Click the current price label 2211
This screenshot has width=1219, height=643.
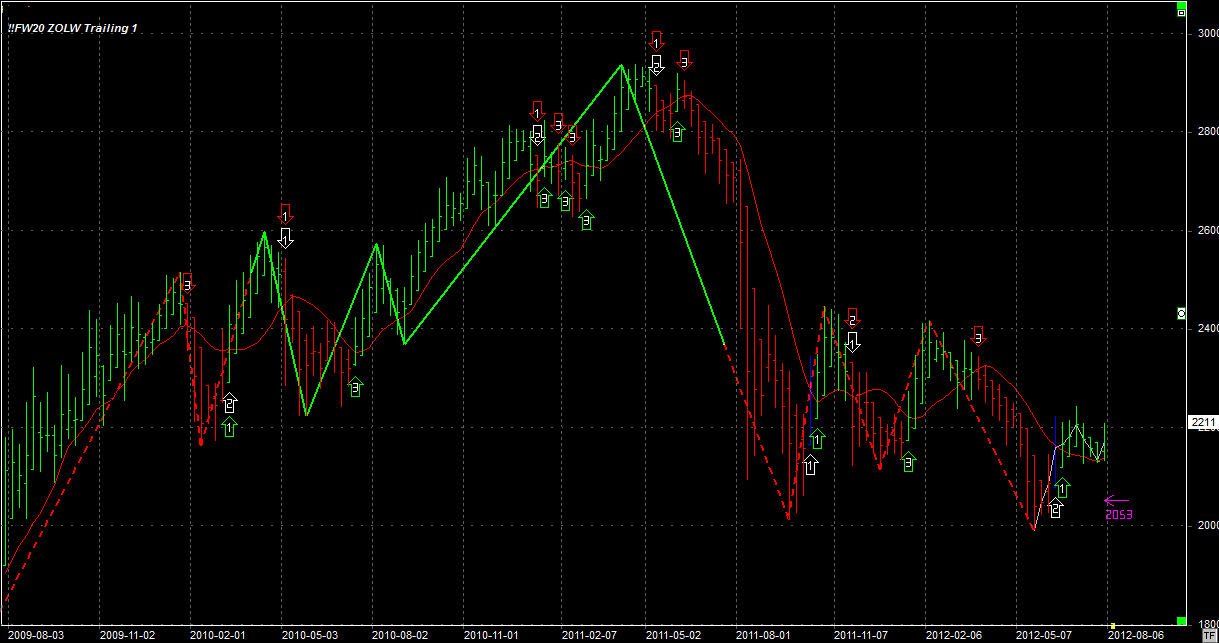pyautogui.click(x=1201, y=422)
